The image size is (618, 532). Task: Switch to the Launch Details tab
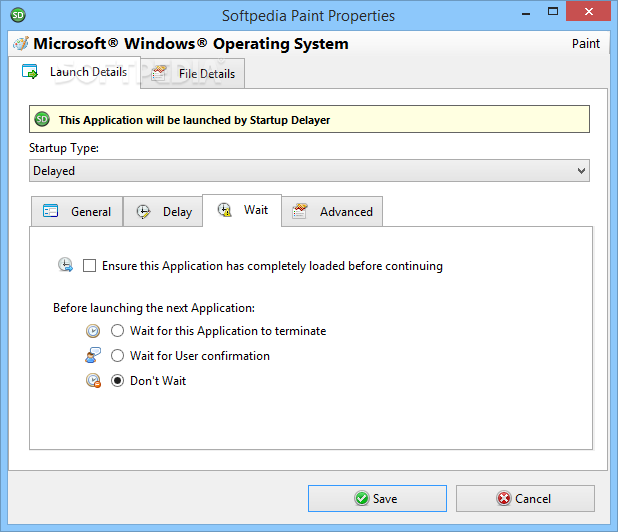[74, 72]
